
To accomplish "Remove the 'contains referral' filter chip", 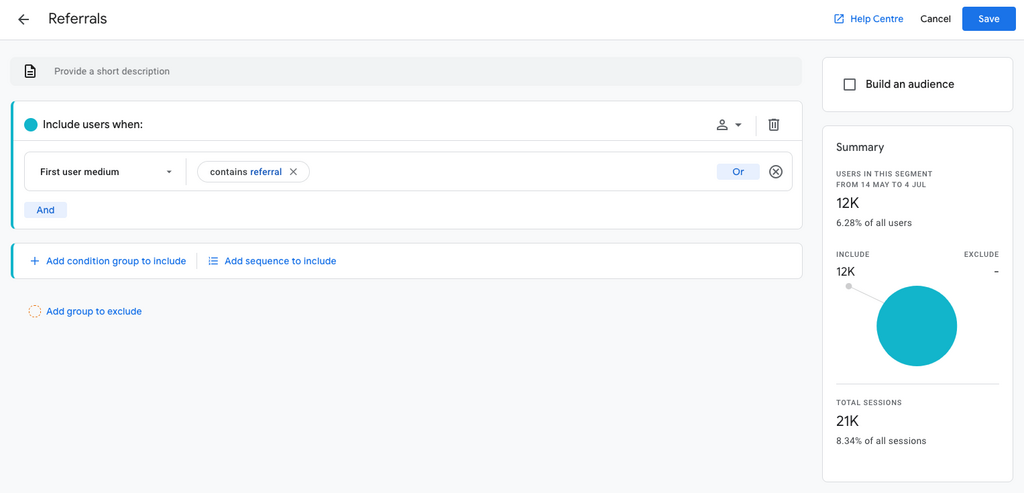I will (293, 172).
